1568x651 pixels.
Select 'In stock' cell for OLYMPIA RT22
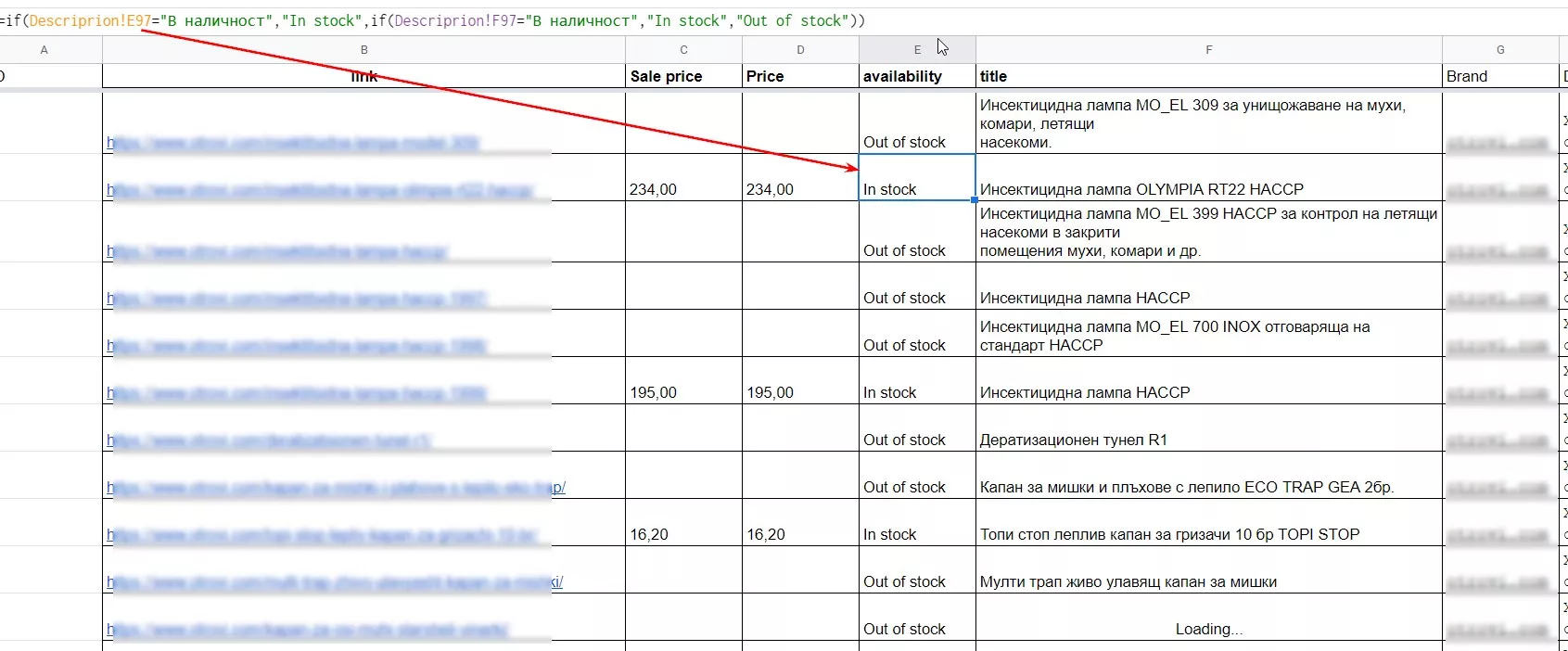(x=917, y=177)
